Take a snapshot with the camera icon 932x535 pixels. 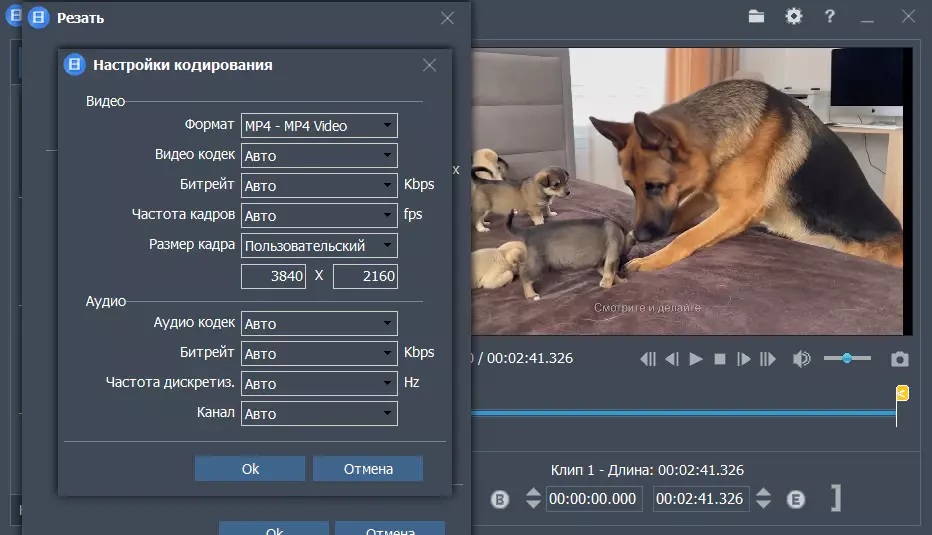(900, 359)
